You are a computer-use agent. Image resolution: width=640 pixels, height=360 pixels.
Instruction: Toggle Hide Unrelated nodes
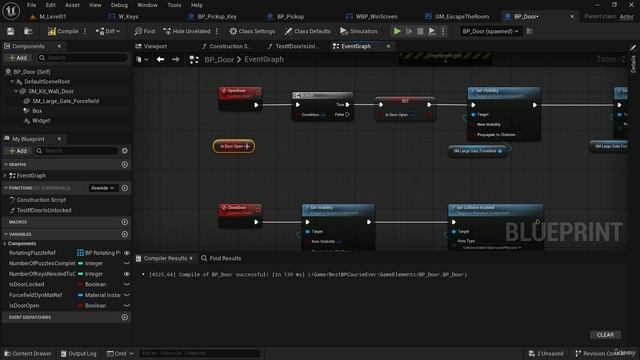pos(187,31)
